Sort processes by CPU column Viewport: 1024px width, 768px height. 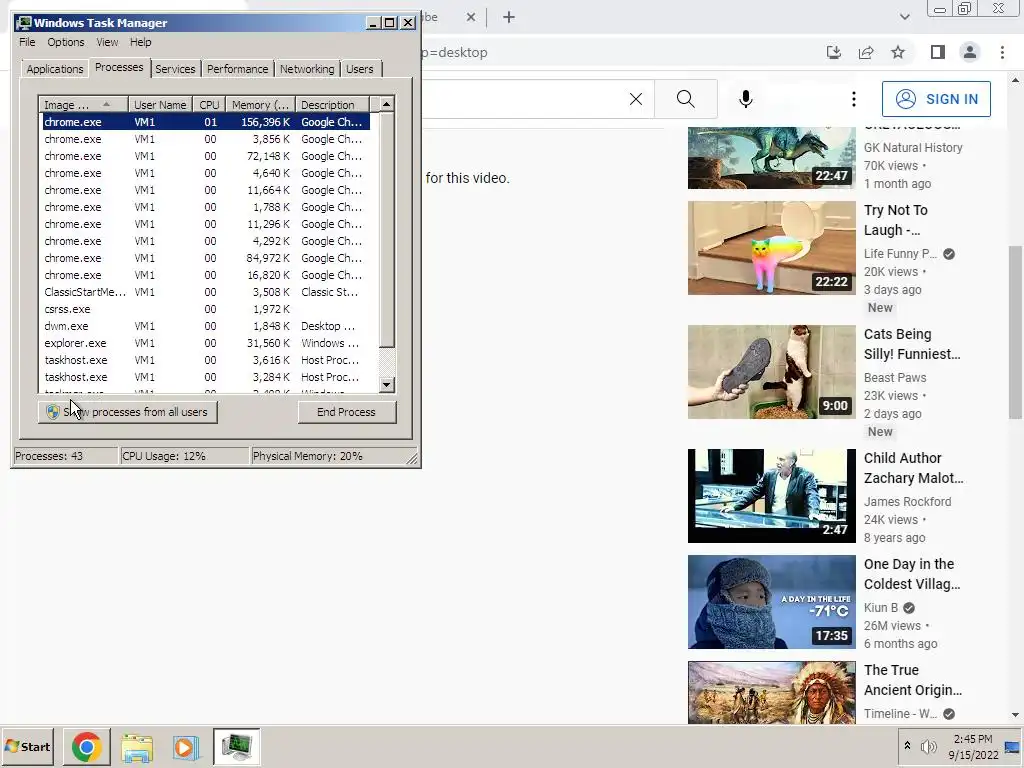pyautogui.click(x=209, y=104)
